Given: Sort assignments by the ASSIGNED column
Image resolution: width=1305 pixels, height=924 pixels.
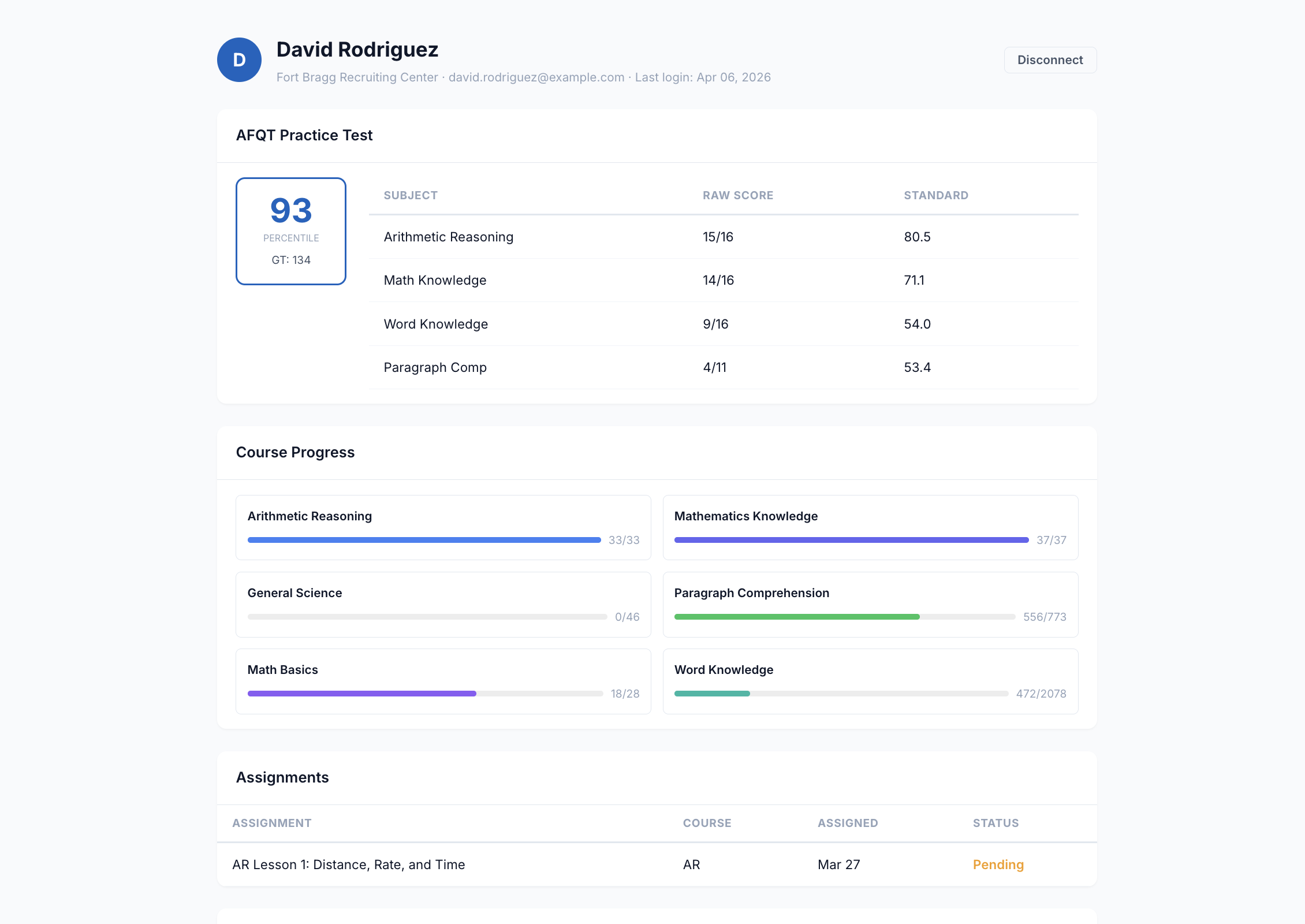Looking at the screenshot, I should (847, 823).
